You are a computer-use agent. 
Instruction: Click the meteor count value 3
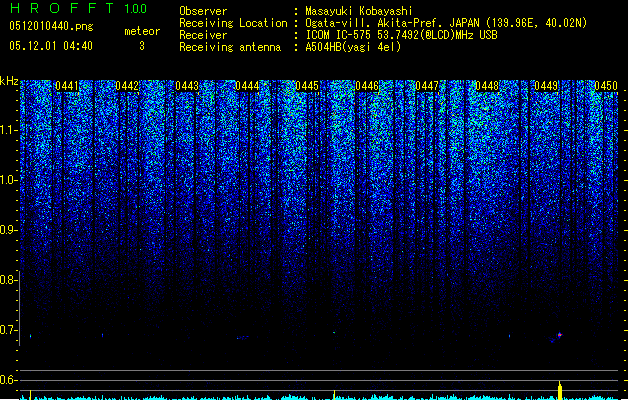click(142, 46)
